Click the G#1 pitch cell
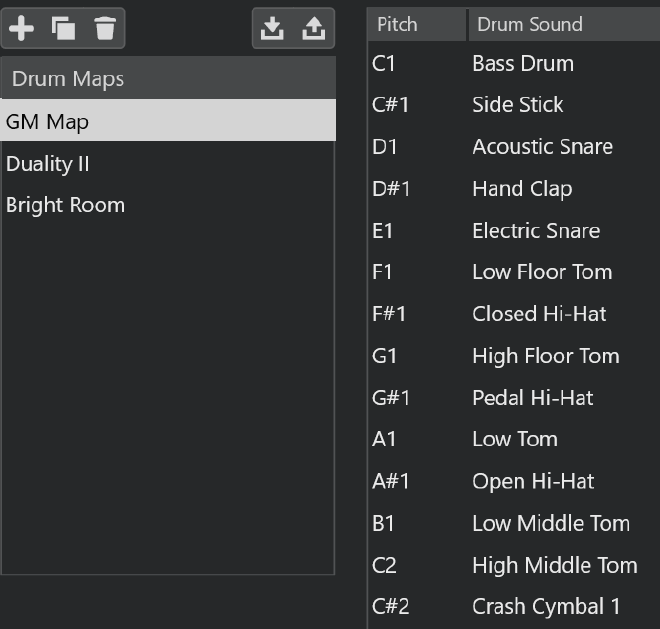This screenshot has height=629, width=660. (391, 397)
